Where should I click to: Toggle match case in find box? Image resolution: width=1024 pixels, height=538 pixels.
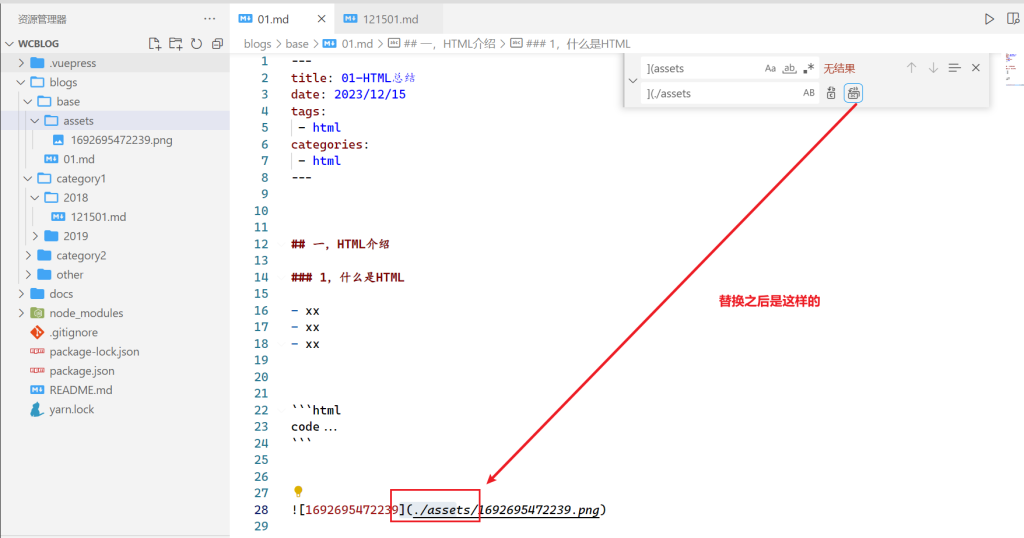point(770,68)
